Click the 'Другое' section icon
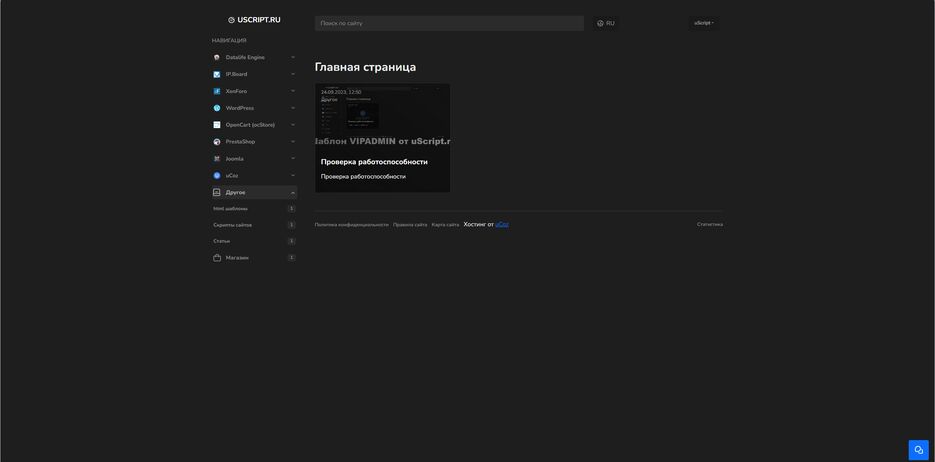The width and height of the screenshot is (935, 462). [x=217, y=193]
